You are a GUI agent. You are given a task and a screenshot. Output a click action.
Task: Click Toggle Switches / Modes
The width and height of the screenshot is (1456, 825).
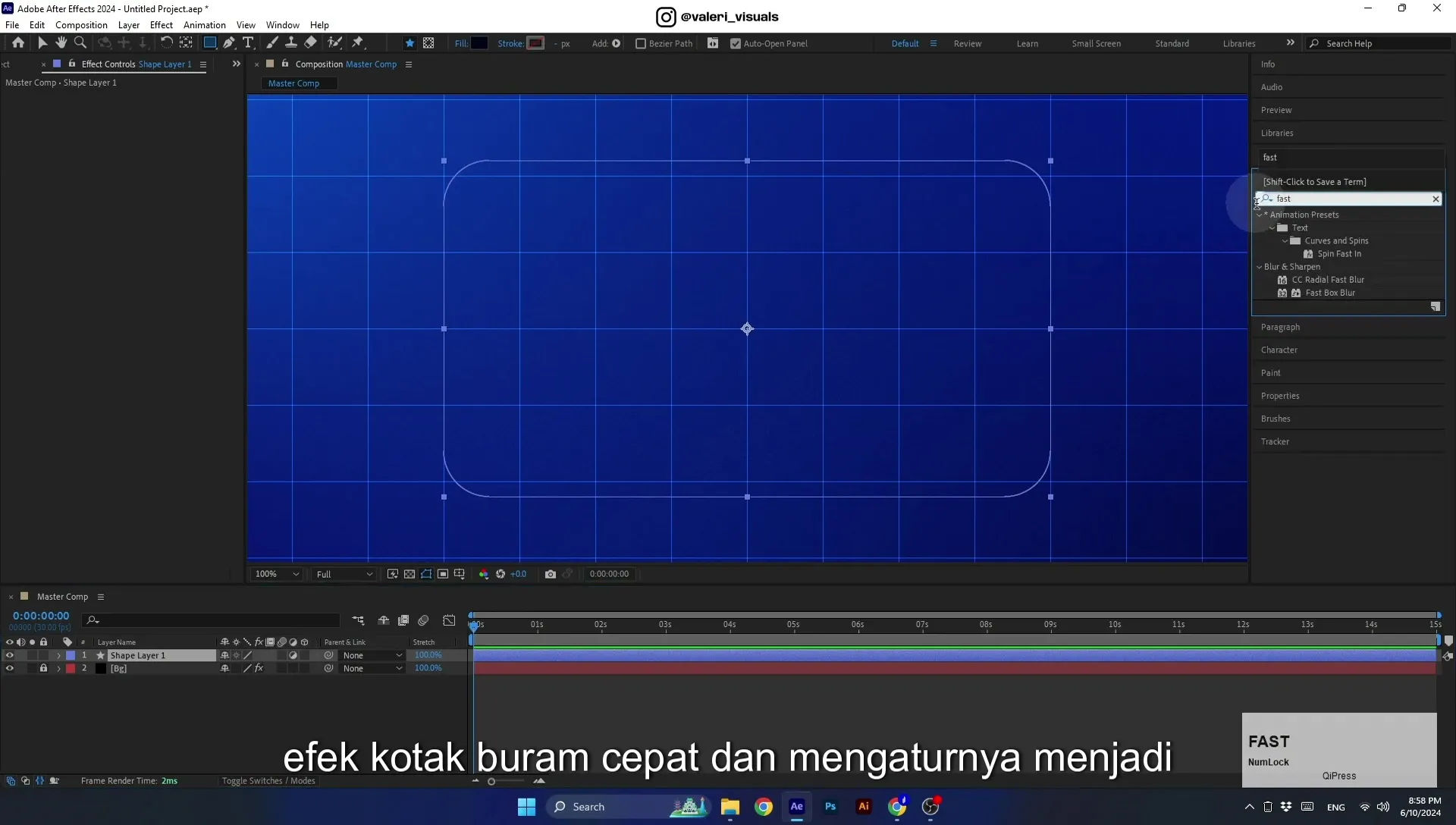click(268, 780)
